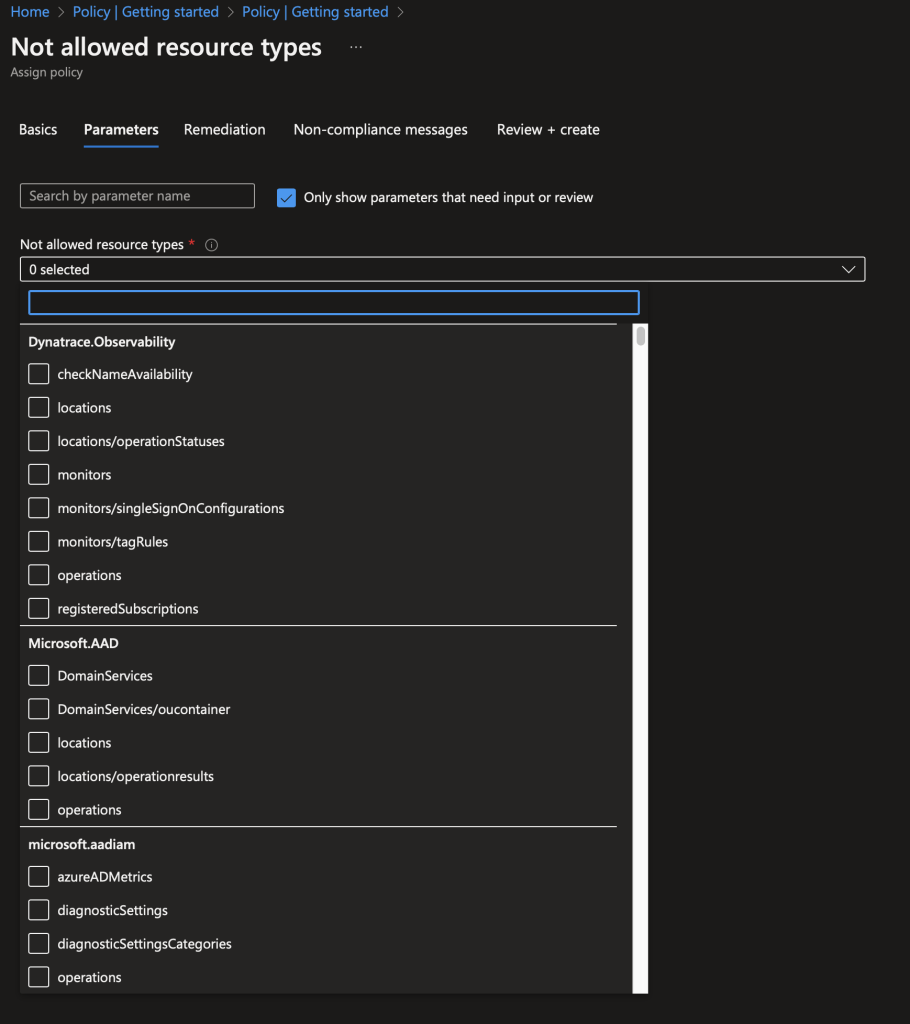Tick operations under microsoft.aadiam
The height and width of the screenshot is (1024, 910).
(x=39, y=978)
